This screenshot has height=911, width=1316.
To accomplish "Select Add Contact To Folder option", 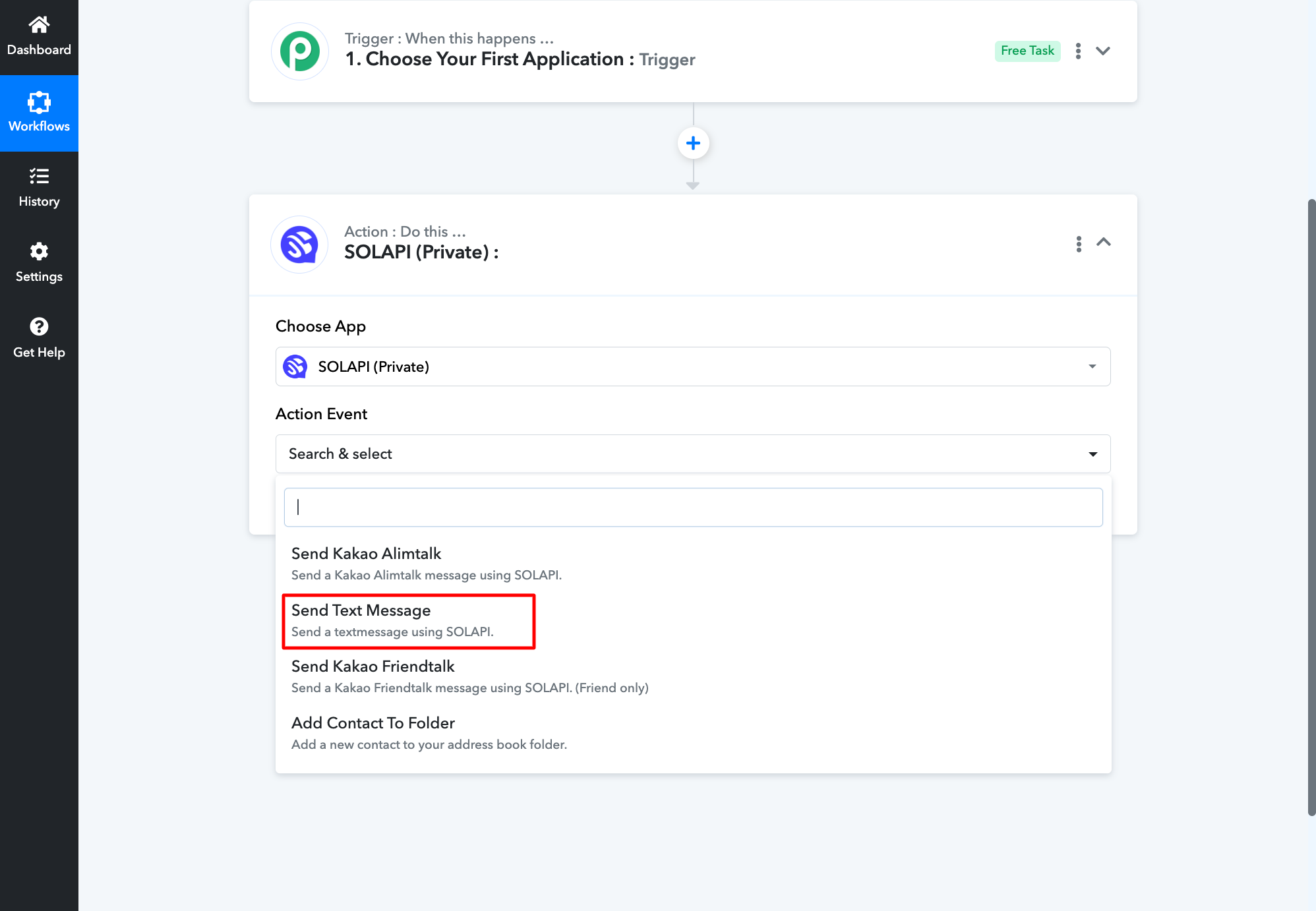I will tap(693, 733).
